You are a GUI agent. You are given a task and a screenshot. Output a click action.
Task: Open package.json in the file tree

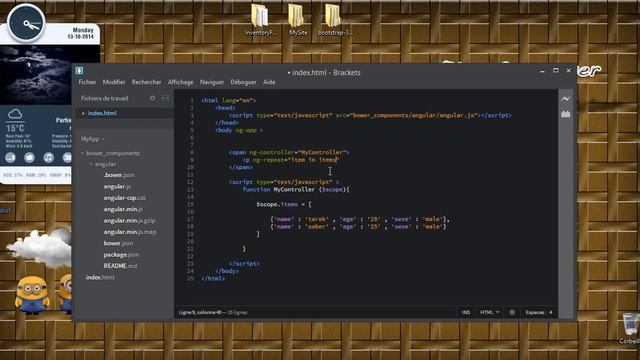click(x=121, y=255)
